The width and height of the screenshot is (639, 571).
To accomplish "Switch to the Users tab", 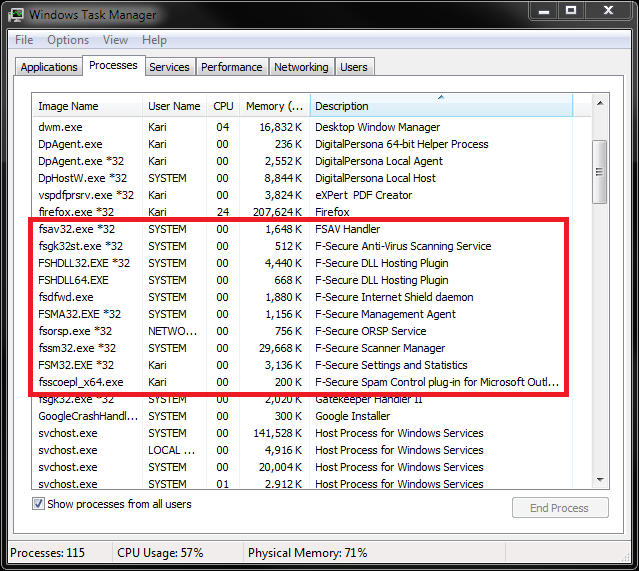I will 354,67.
